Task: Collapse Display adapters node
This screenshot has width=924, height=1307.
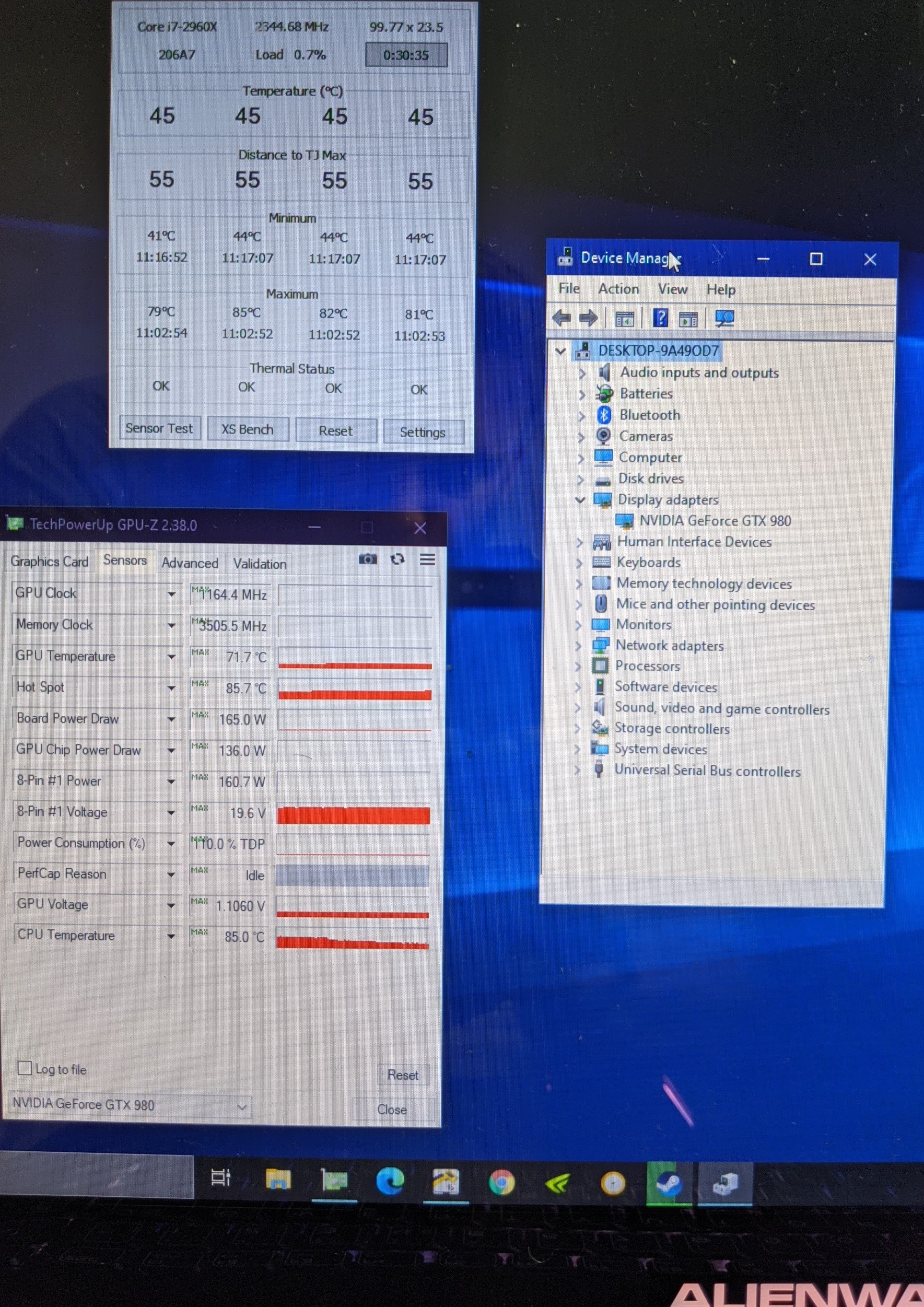Action: point(580,499)
